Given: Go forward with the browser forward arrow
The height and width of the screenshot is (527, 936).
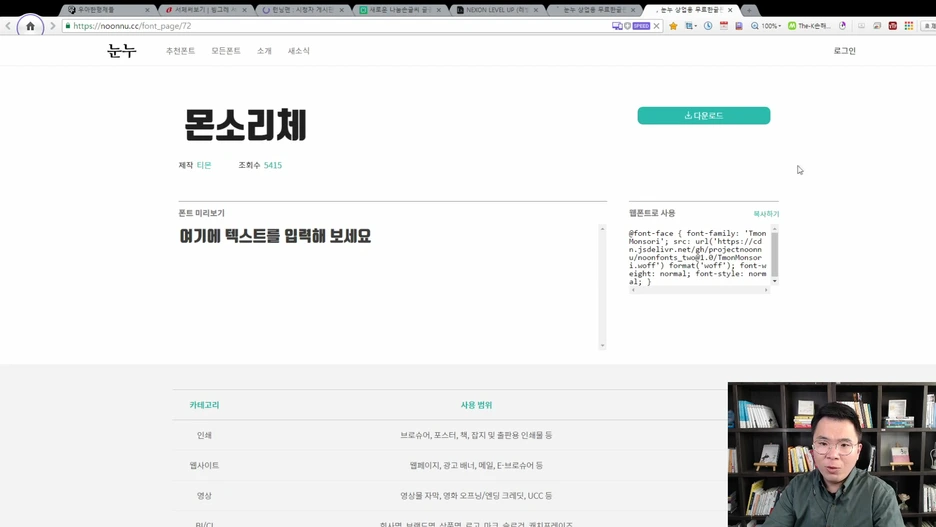Looking at the screenshot, I should [x=53, y=26].
